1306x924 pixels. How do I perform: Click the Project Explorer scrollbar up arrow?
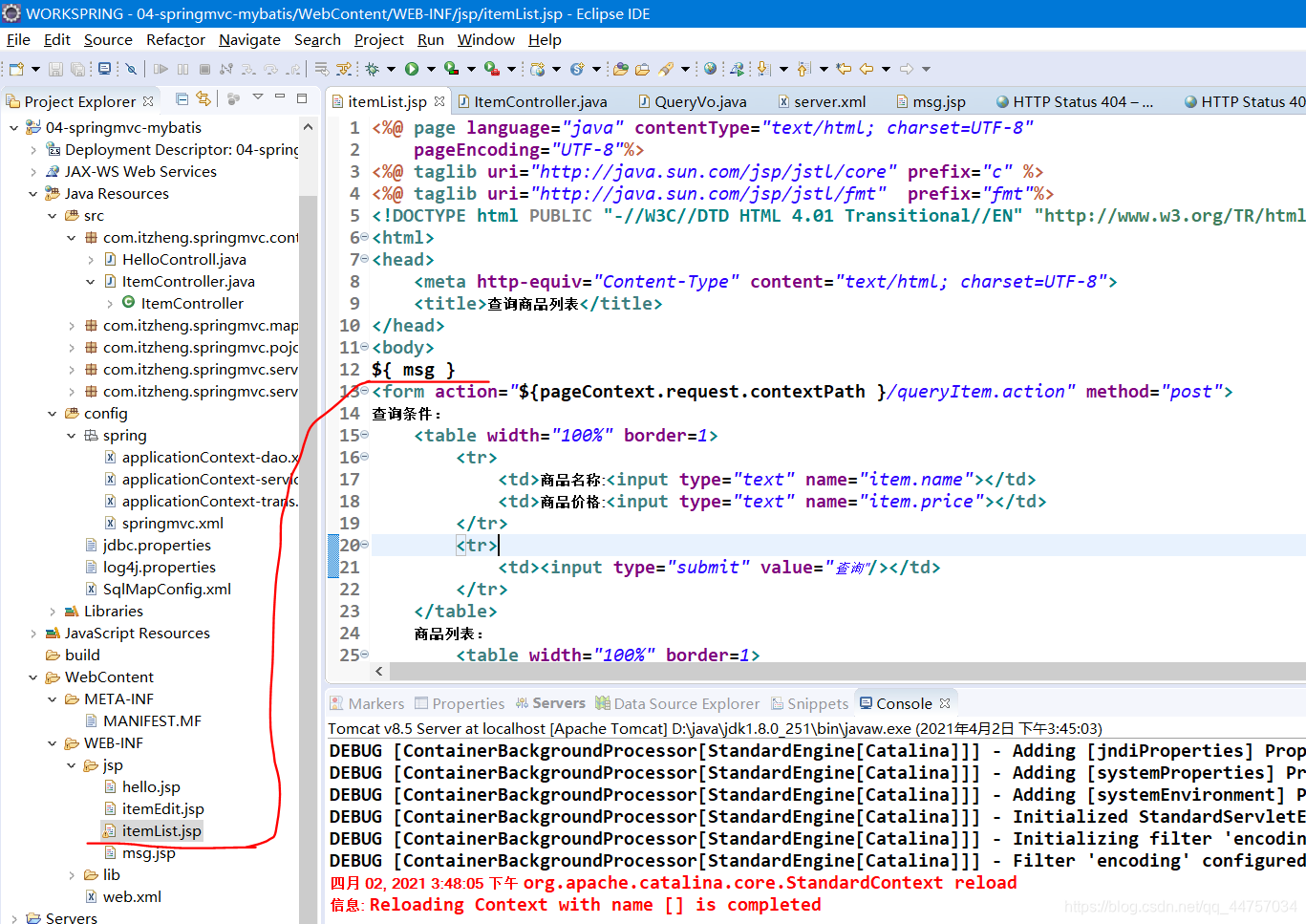tap(308, 127)
